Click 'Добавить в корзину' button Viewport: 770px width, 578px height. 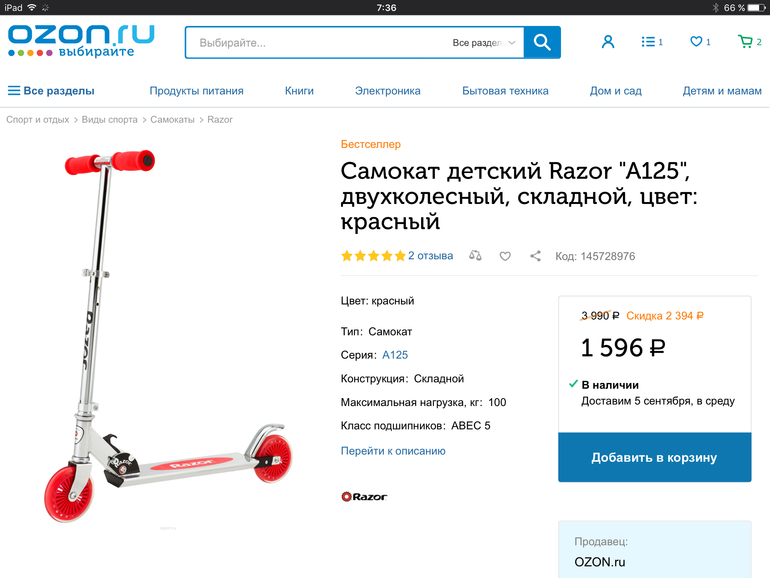[x=655, y=457]
